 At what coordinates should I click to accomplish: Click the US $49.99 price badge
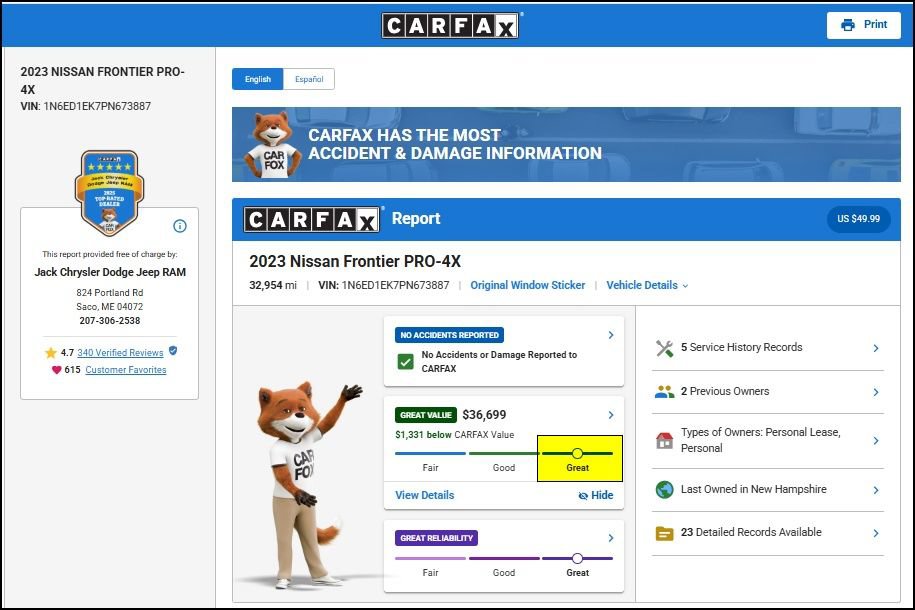pyautogui.click(x=858, y=219)
